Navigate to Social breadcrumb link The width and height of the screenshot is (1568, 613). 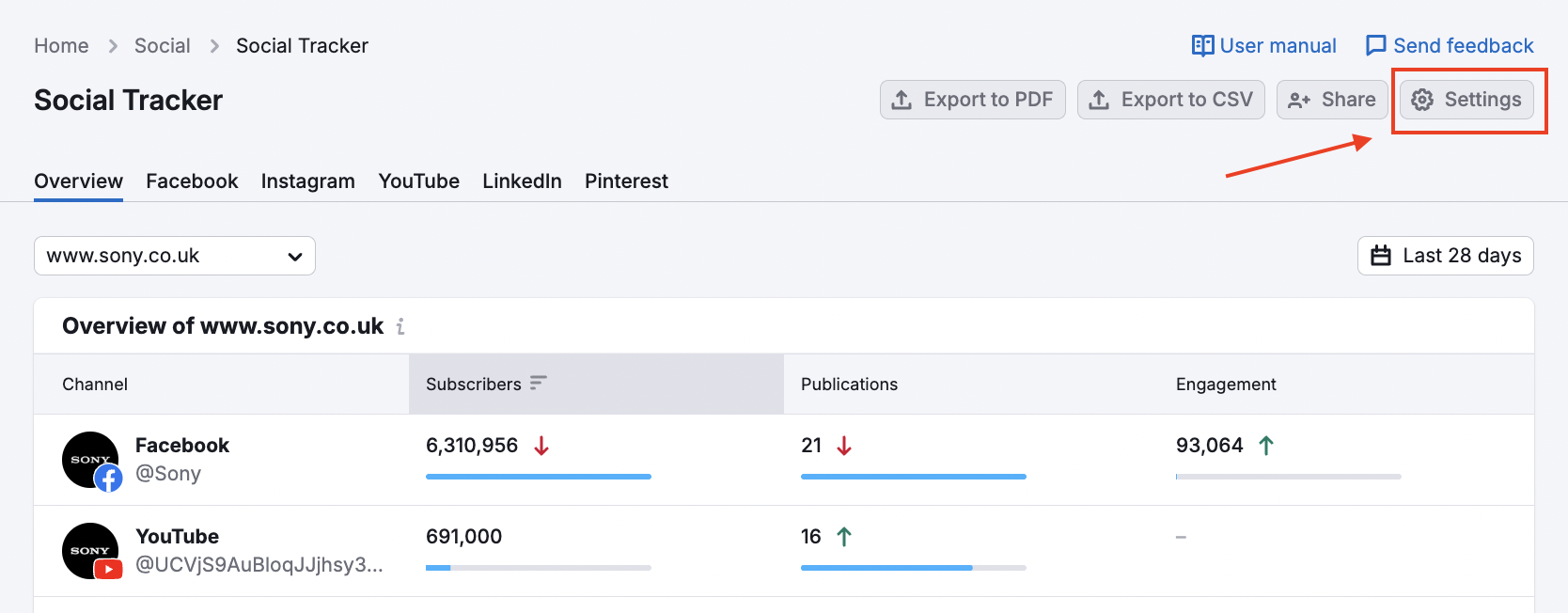pos(162,46)
